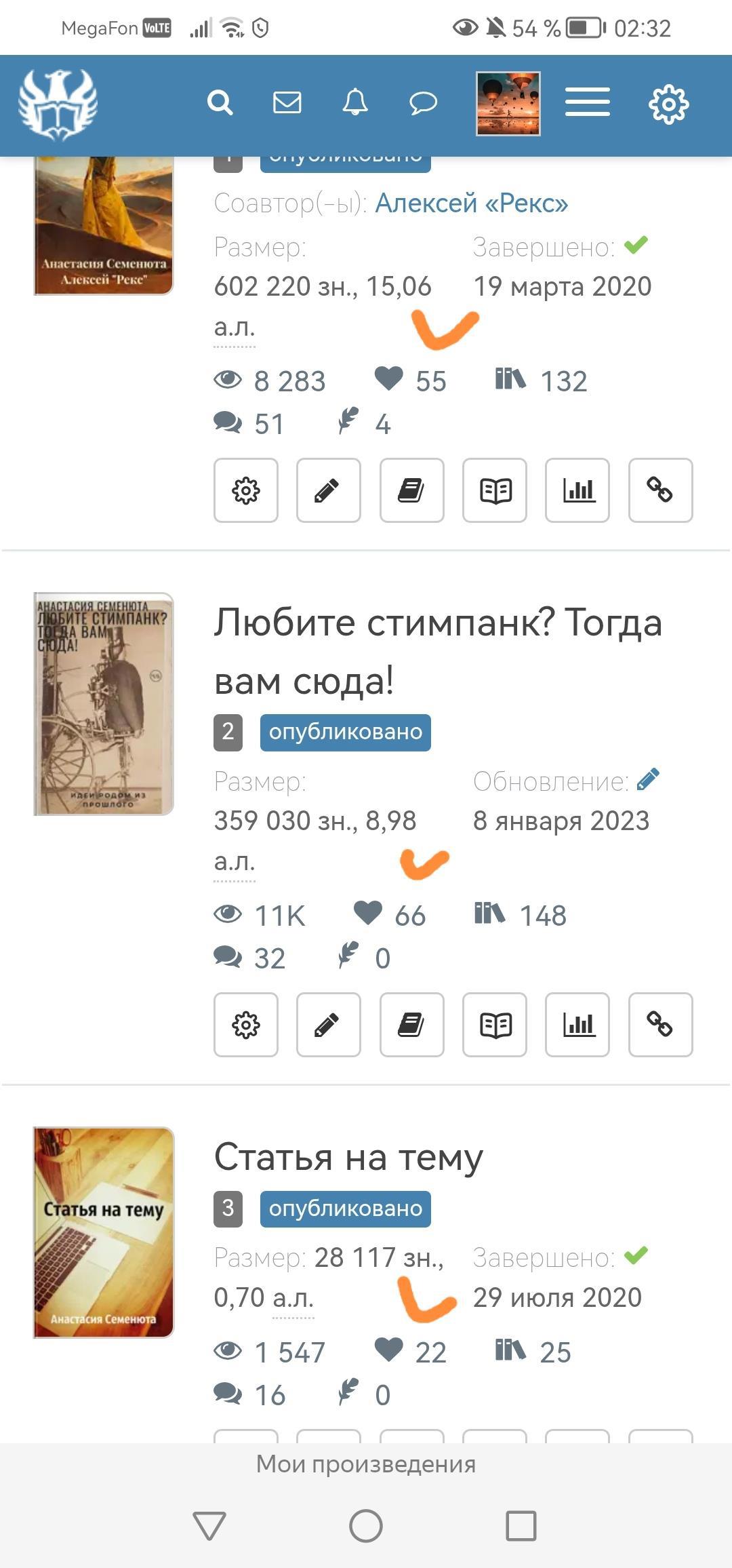Open settings gear for Любите стимпанк book

pos(246,1025)
